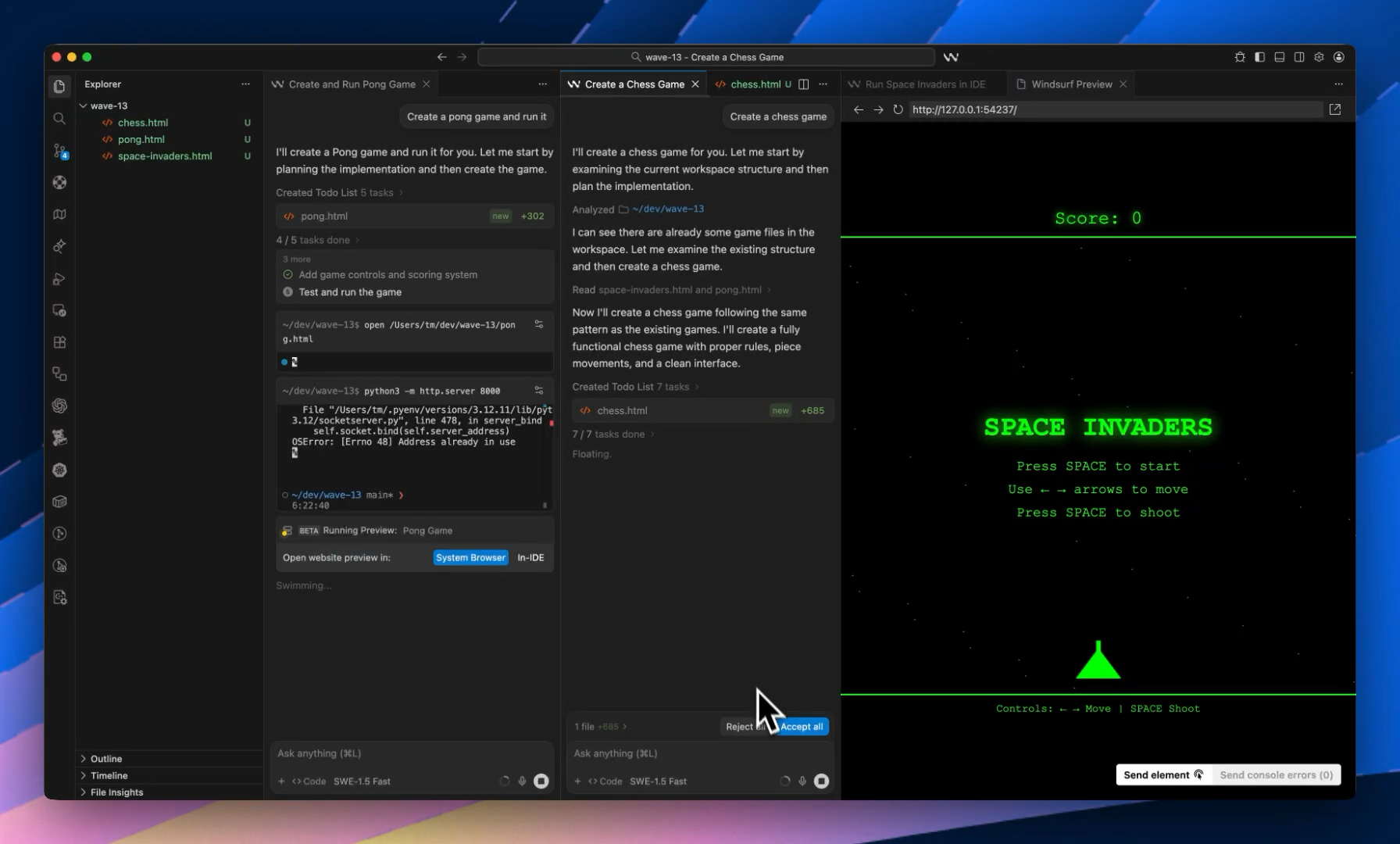The width and height of the screenshot is (1400, 844).
Task: Open Source Control view in sidebar
Action: [59, 151]
